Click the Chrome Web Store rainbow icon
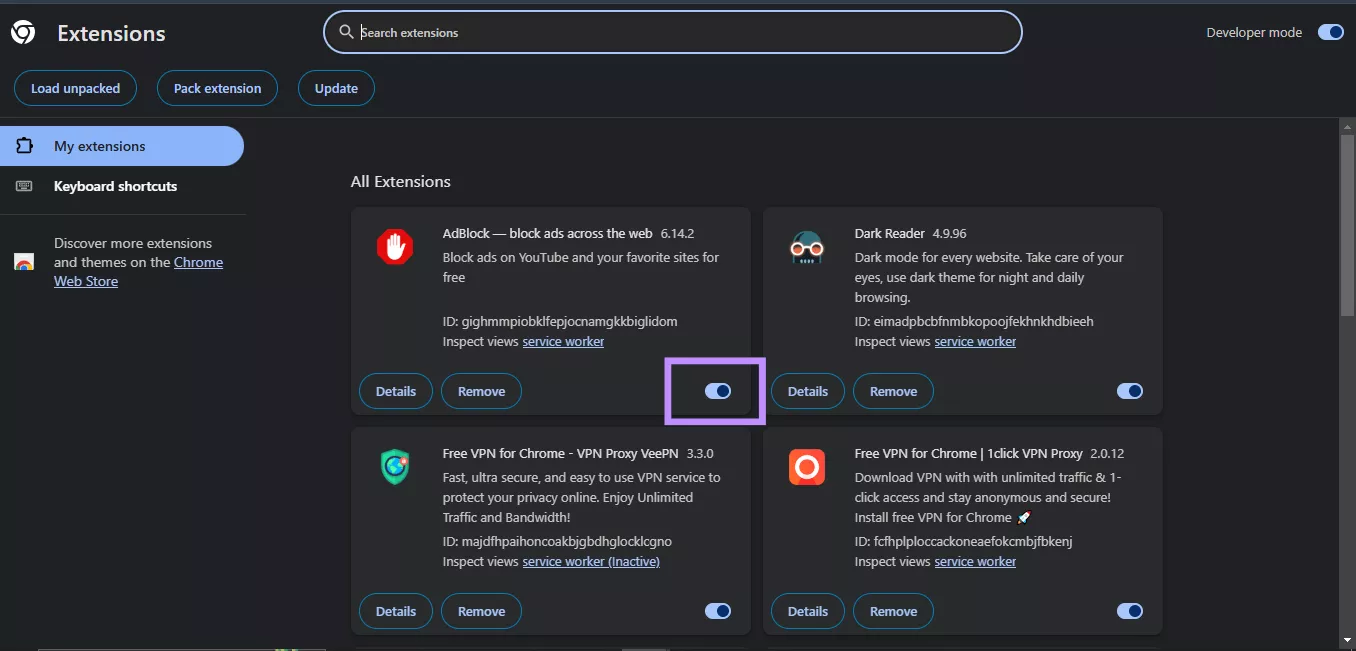Viewport: 1356px width, 651px height. (24, 262)
